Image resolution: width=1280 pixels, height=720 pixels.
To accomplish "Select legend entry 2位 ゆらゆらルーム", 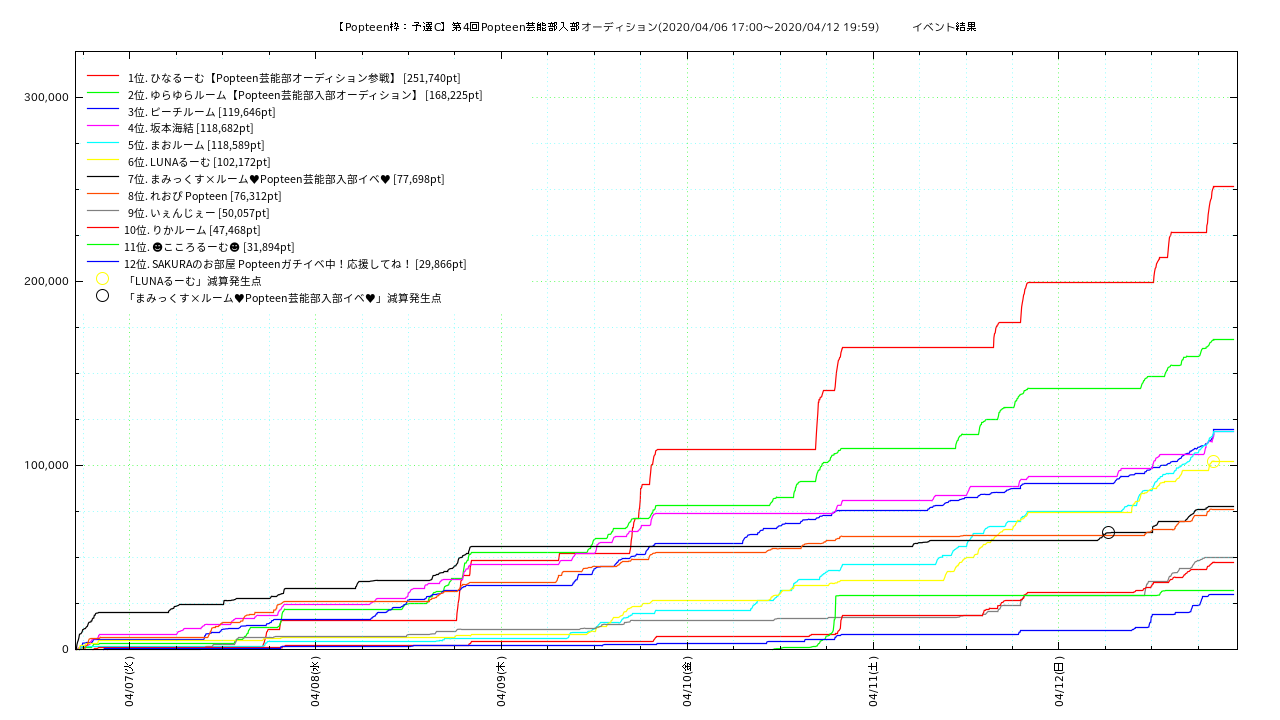I will click(303, 95).
